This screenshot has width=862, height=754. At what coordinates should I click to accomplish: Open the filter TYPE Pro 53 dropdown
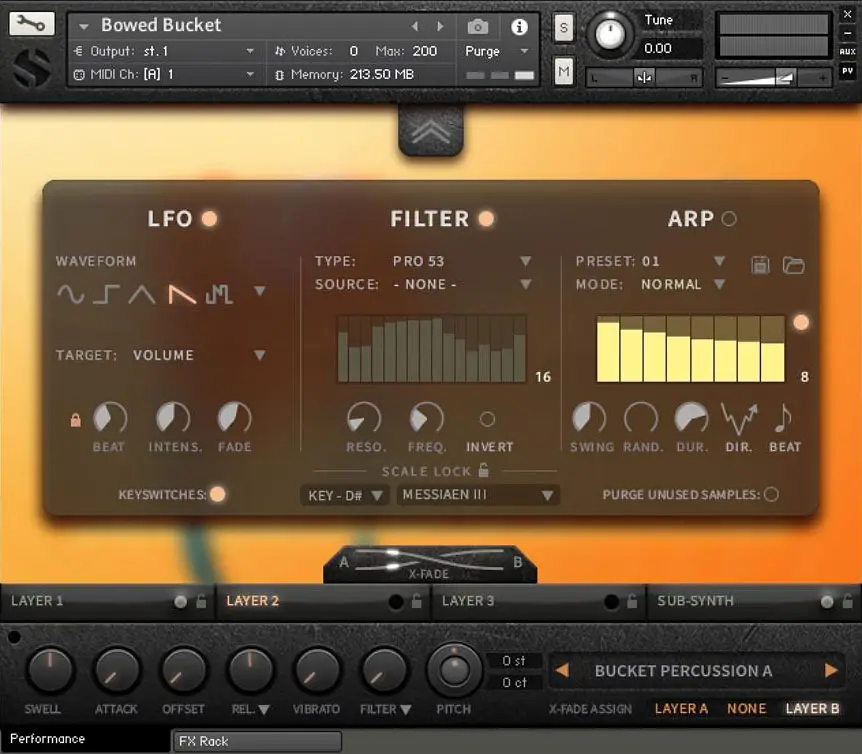(x=526, y=261)
